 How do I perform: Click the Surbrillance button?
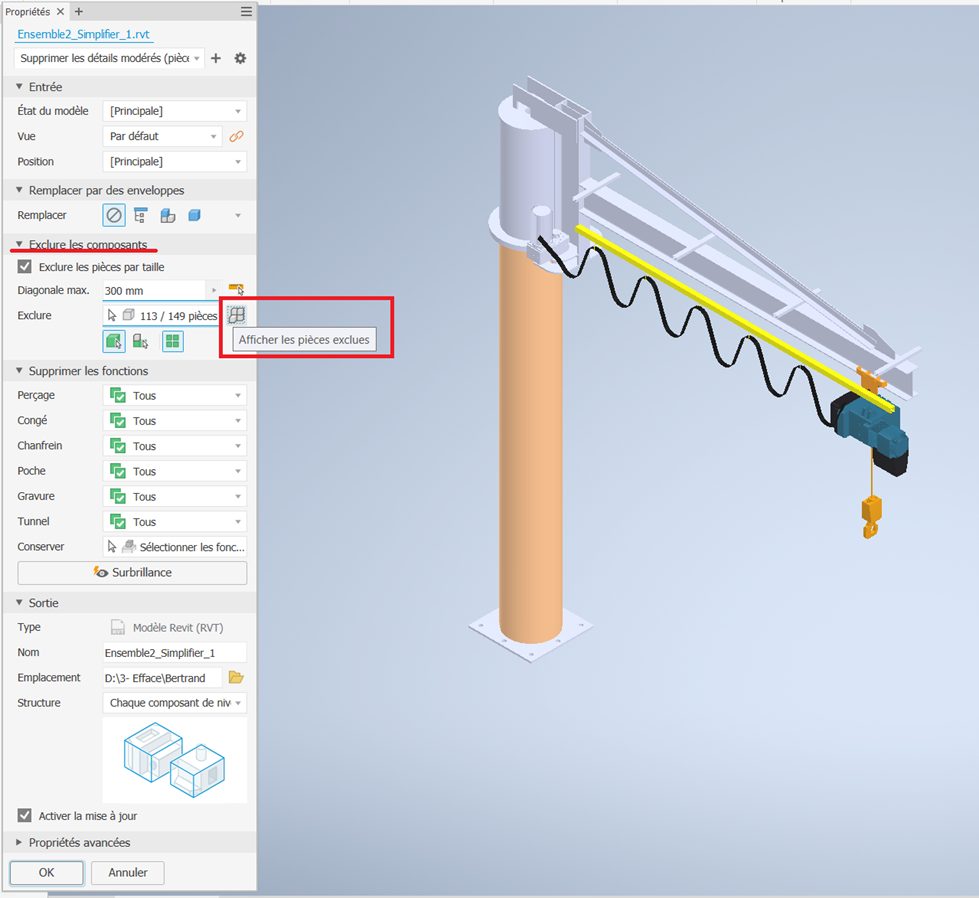click(x=132, y=573)
